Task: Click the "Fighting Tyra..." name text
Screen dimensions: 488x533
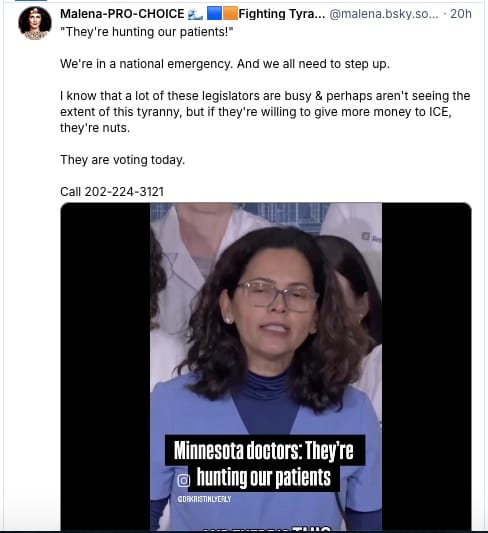Action: pos(282,14)
